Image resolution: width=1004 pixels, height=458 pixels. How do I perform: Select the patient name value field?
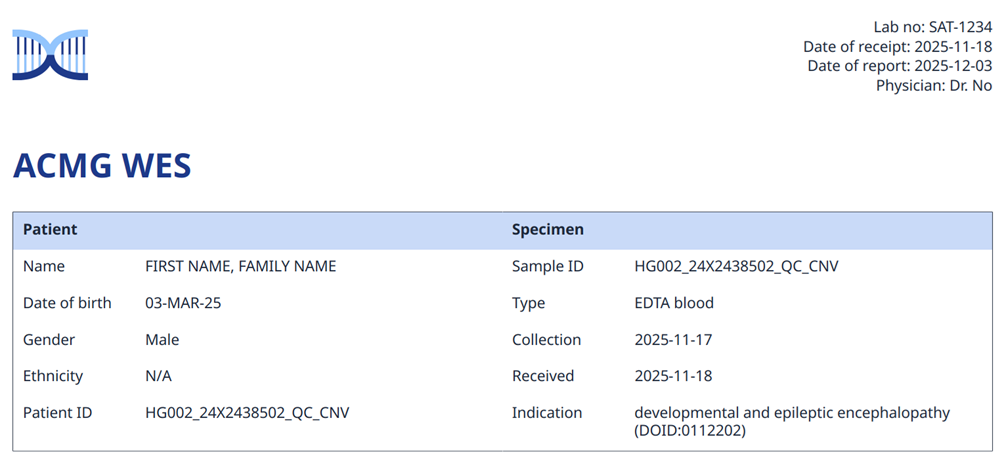pos(241,266)
